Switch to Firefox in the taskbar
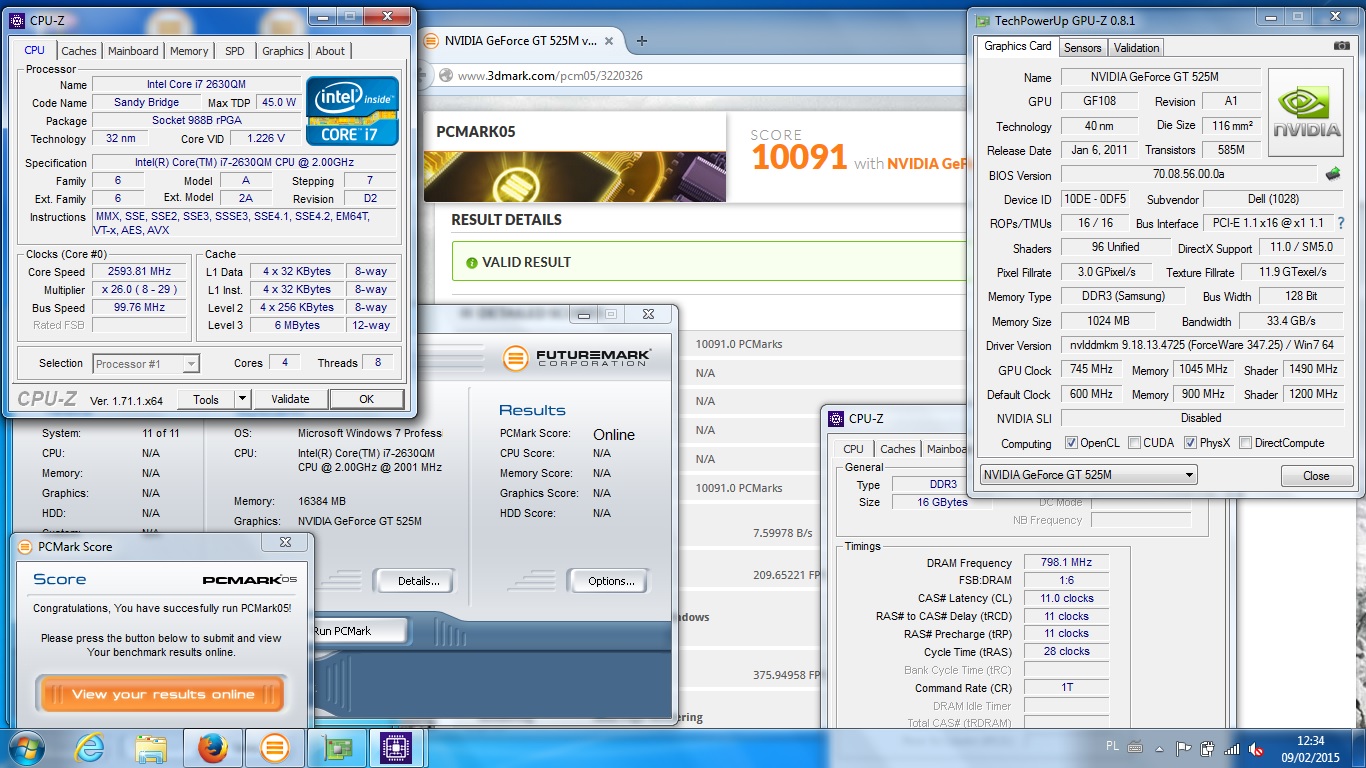 coord(212,747)
